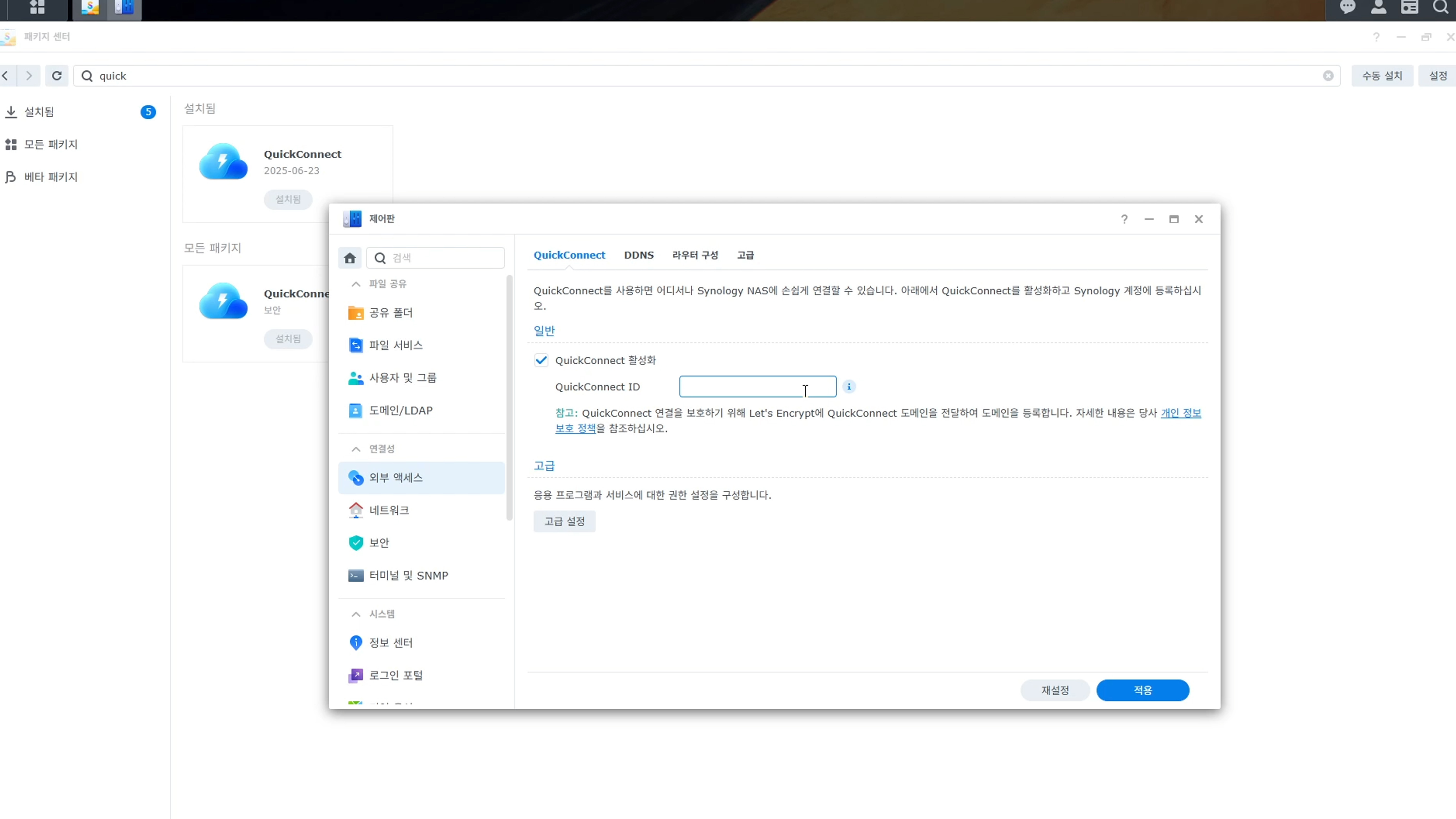Open user account icon in taskbar
This screenshot has height=819, width=1456.
point(1379,7)
